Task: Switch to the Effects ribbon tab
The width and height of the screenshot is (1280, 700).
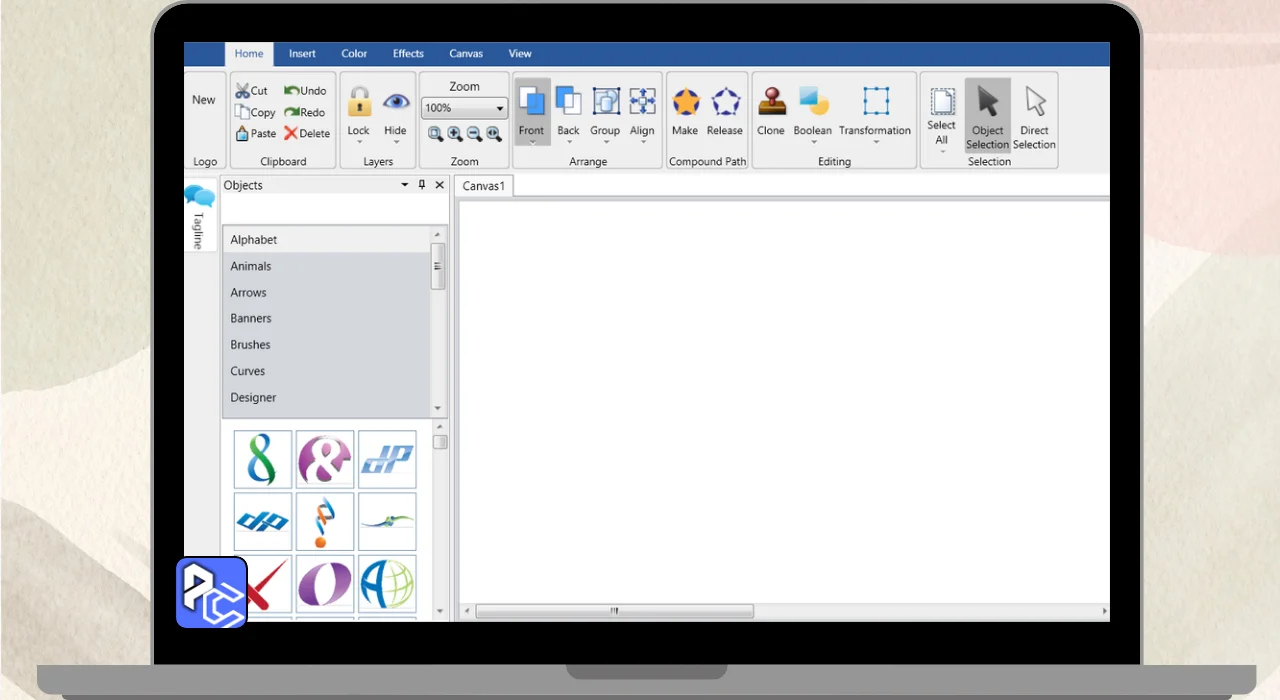Action: click(x=408, y=54)
